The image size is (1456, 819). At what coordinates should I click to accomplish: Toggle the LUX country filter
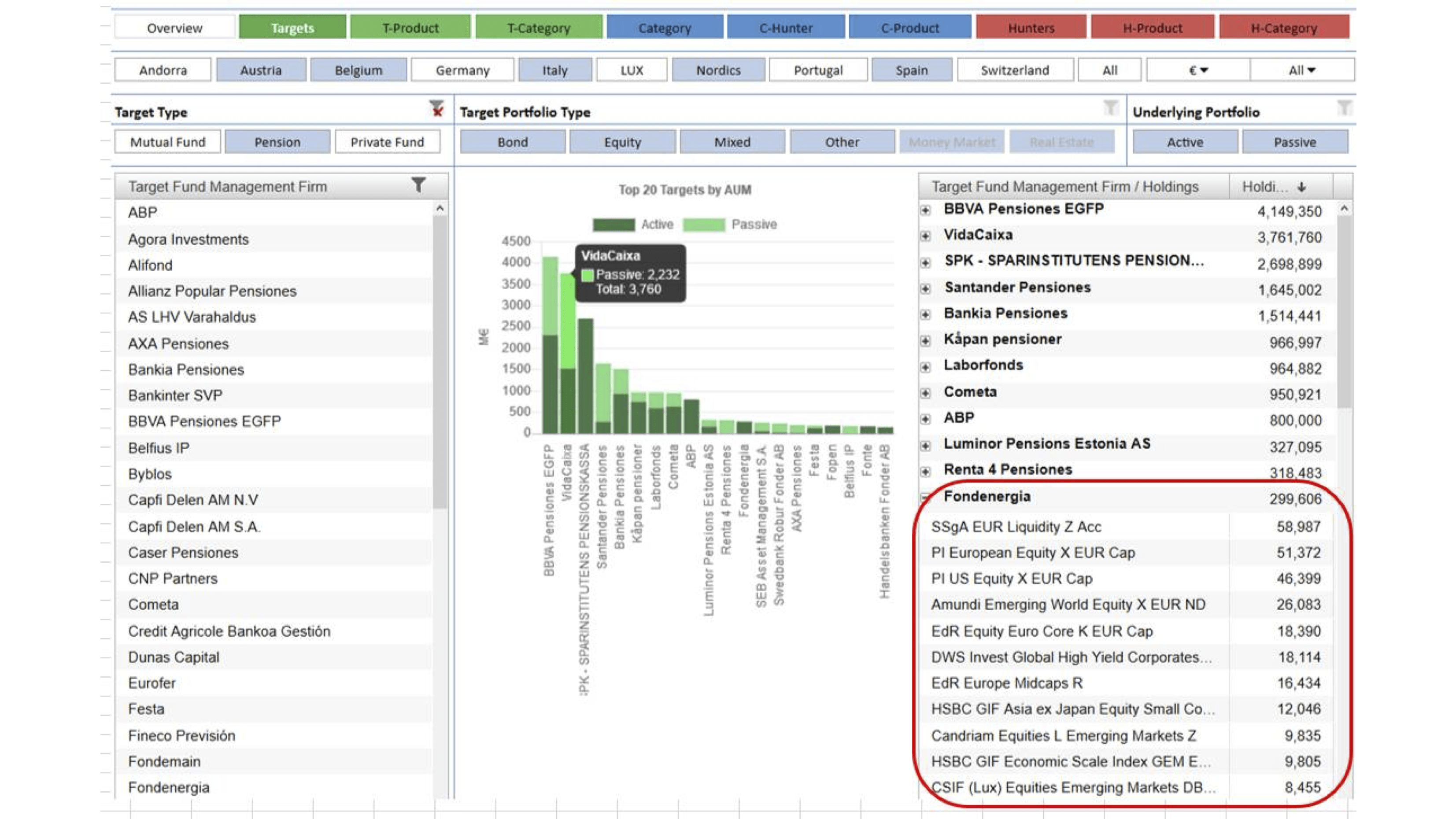(632, 70)
